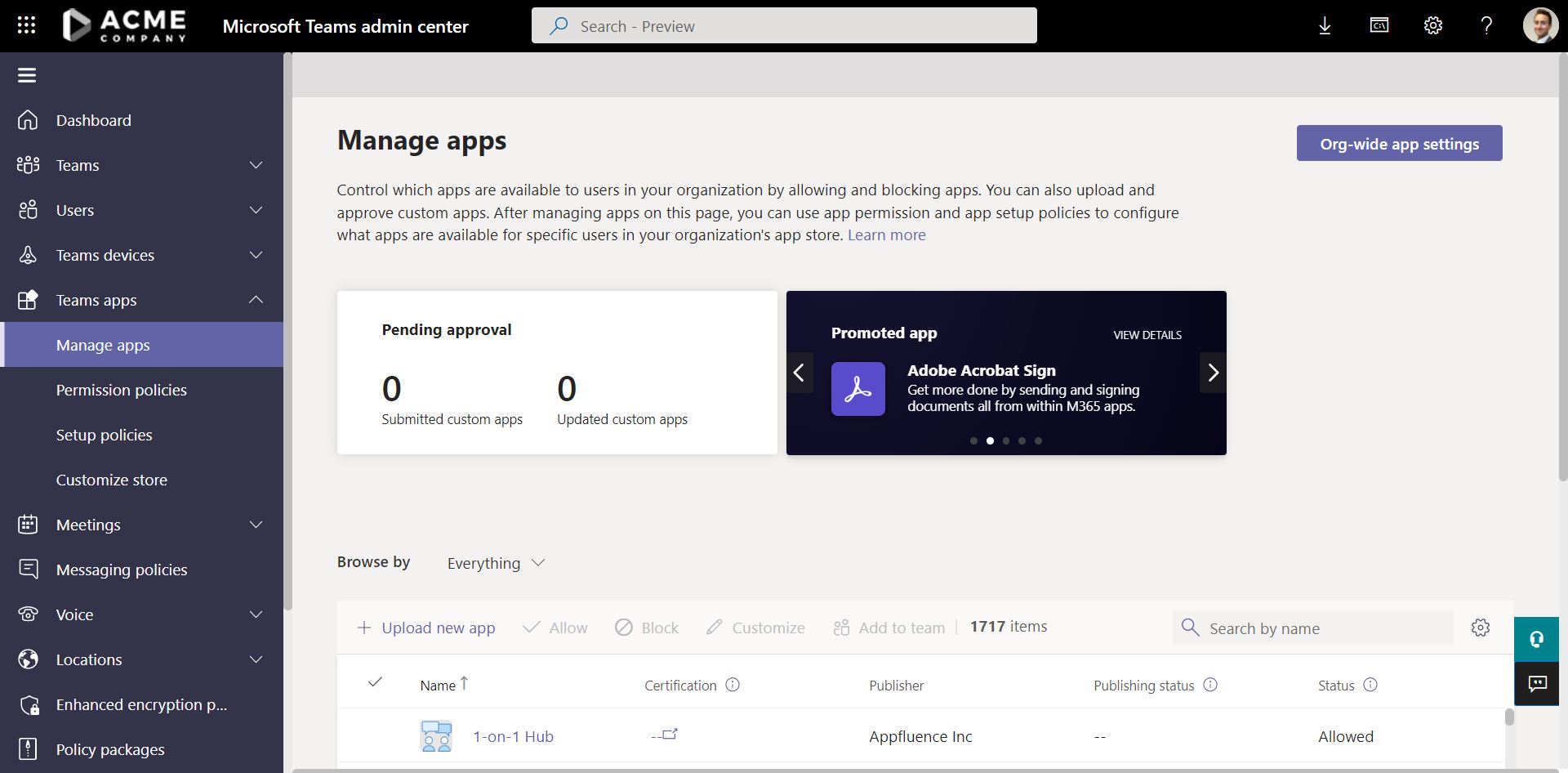Click the Messaging policies icon
The height and width of the screenshot is (773, 1568).
(x=28, y=569)
